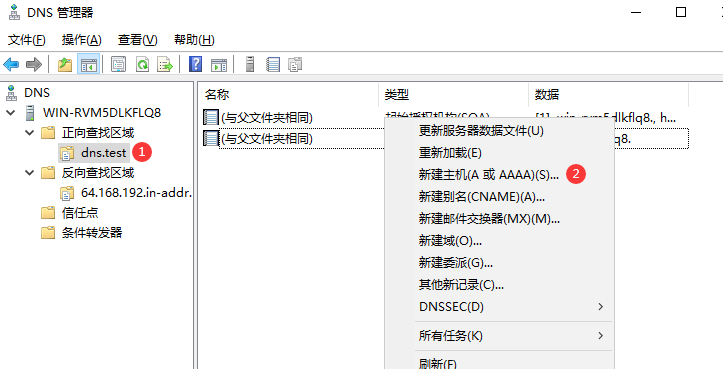
Task: Click the New server tower toolbar icon
Action: [x=250, y=64]
